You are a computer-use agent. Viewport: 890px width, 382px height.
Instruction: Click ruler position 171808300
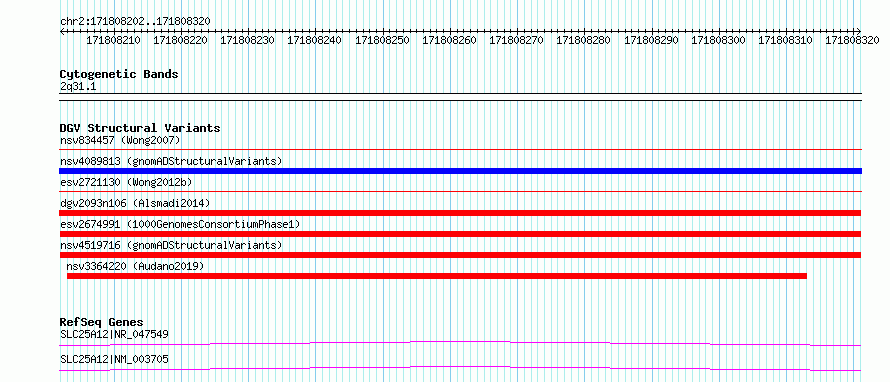718,40
